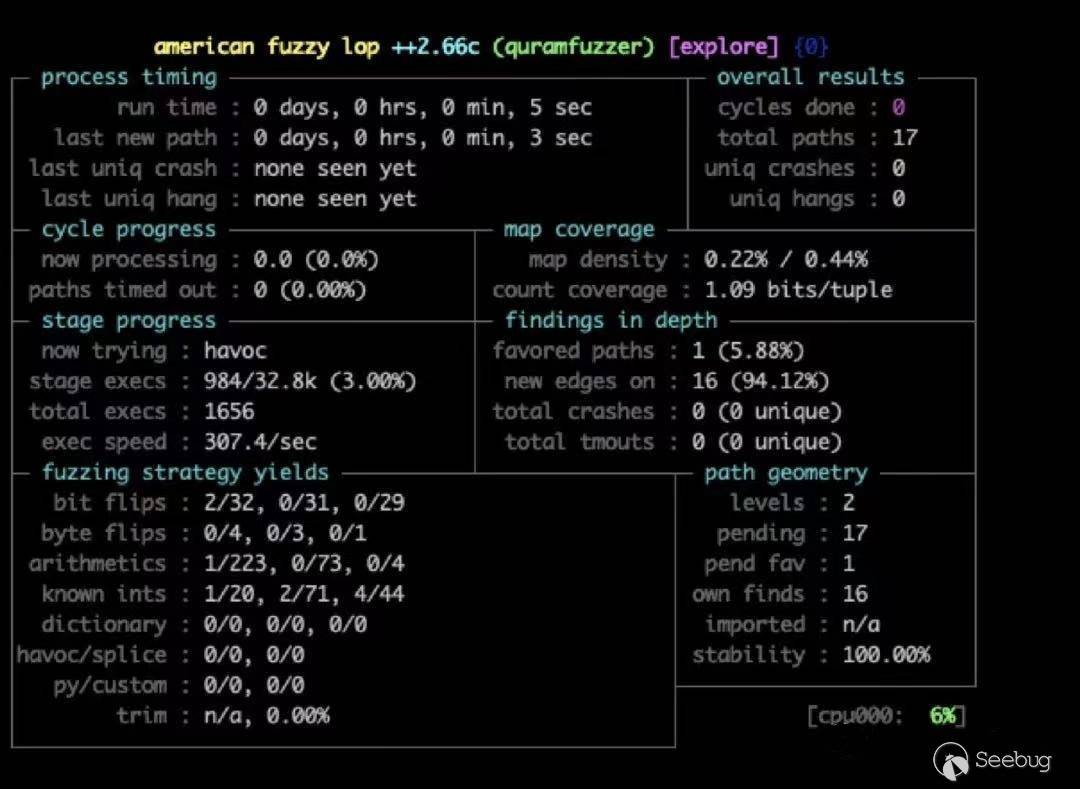The width and height of the screenshot is (1080, 789).
Task: Click the total crashes value '0 (0 unique)'
Action: pos(767,411)
